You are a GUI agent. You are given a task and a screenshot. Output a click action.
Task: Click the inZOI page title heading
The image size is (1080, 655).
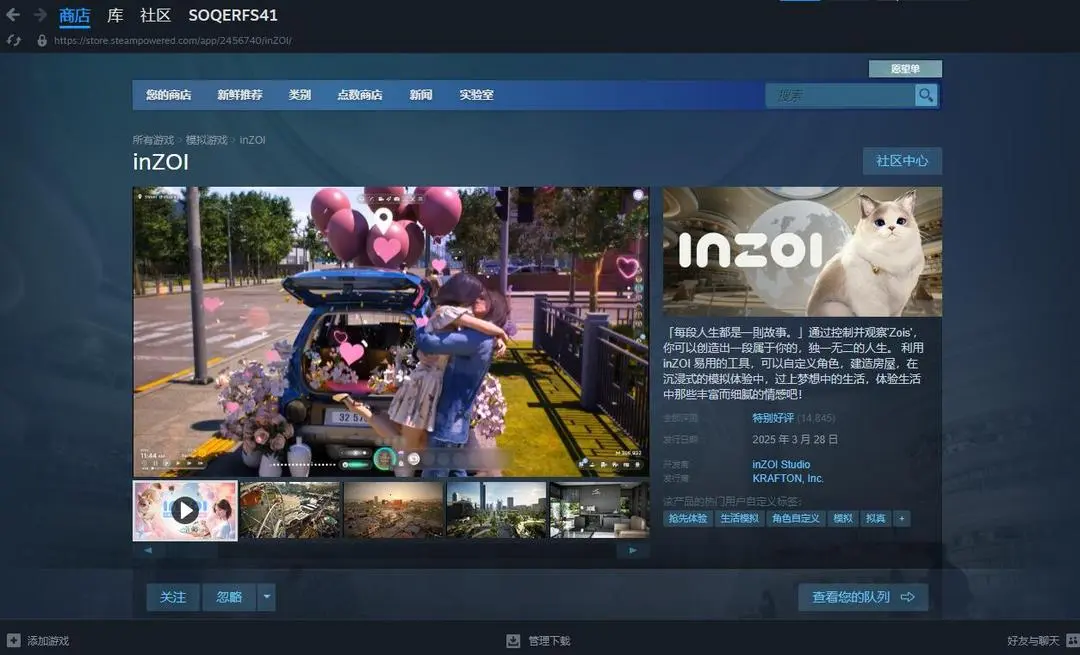(x=160, y=162)
